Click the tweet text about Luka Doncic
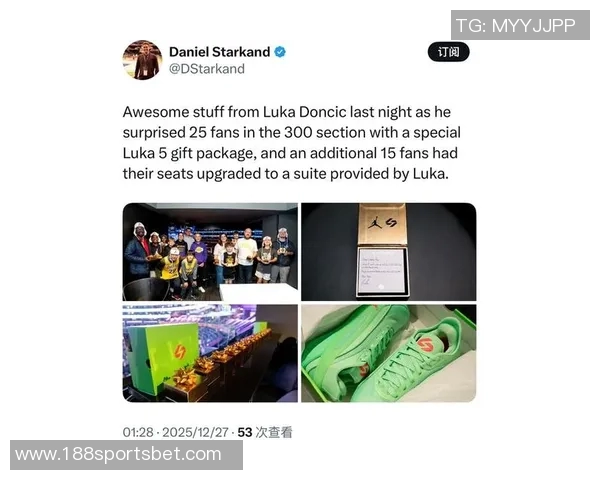Image resolution: width=600 pixels, height=480 pixels. pos(292,143)
